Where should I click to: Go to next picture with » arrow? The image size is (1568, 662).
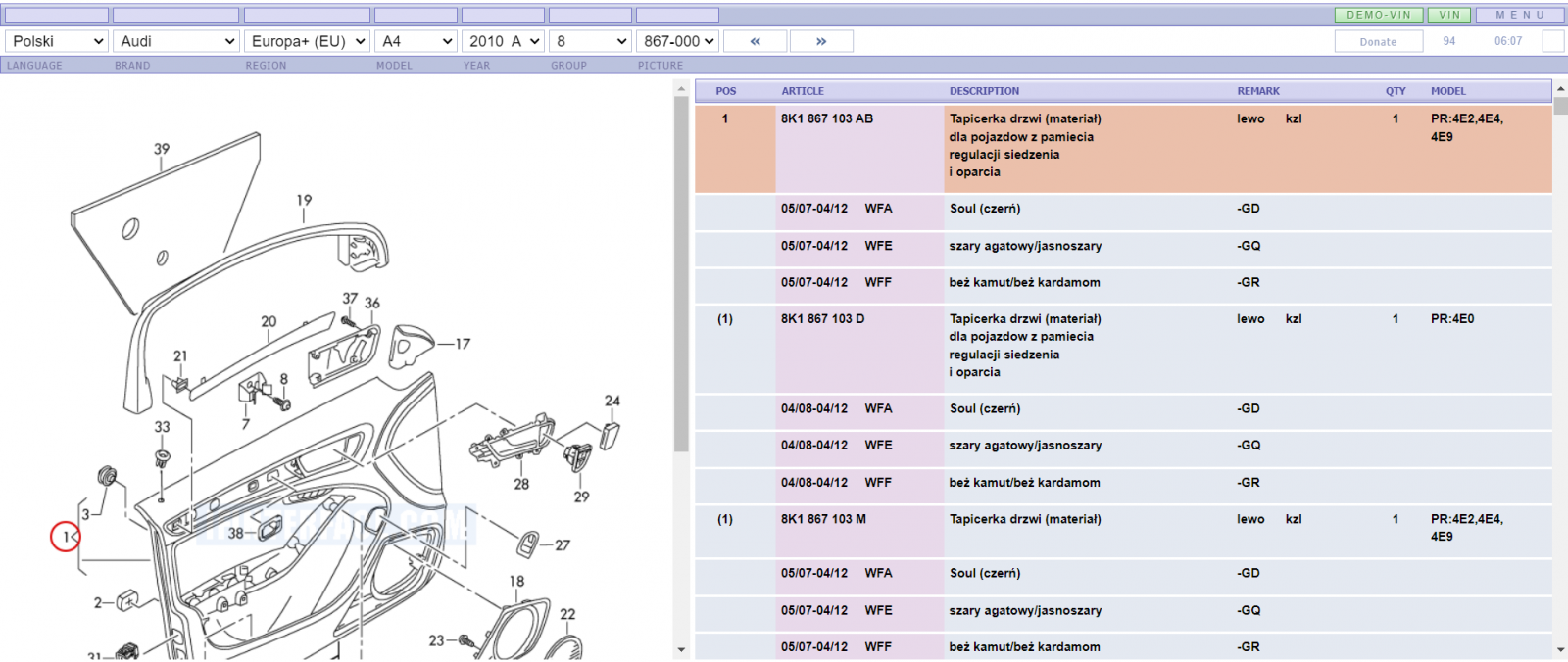pyautogui.click(x=821, y=41)
